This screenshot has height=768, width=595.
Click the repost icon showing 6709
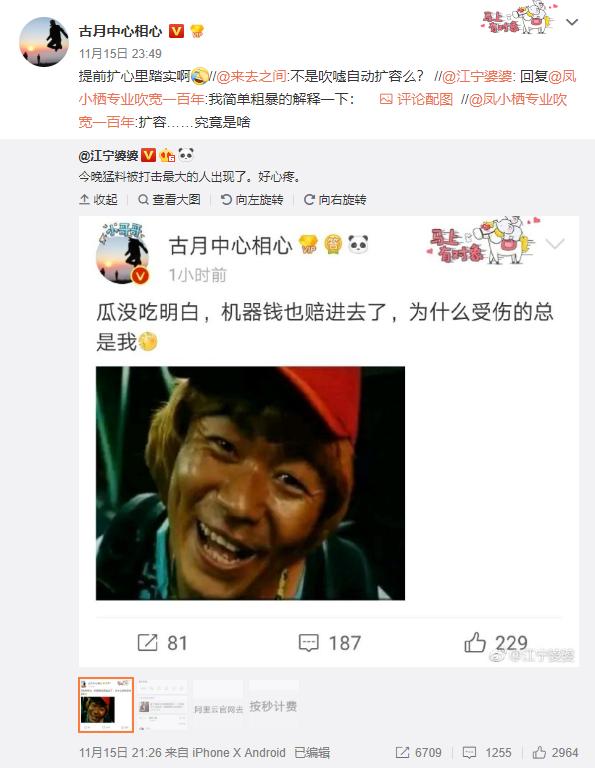[x=402, y=752]
